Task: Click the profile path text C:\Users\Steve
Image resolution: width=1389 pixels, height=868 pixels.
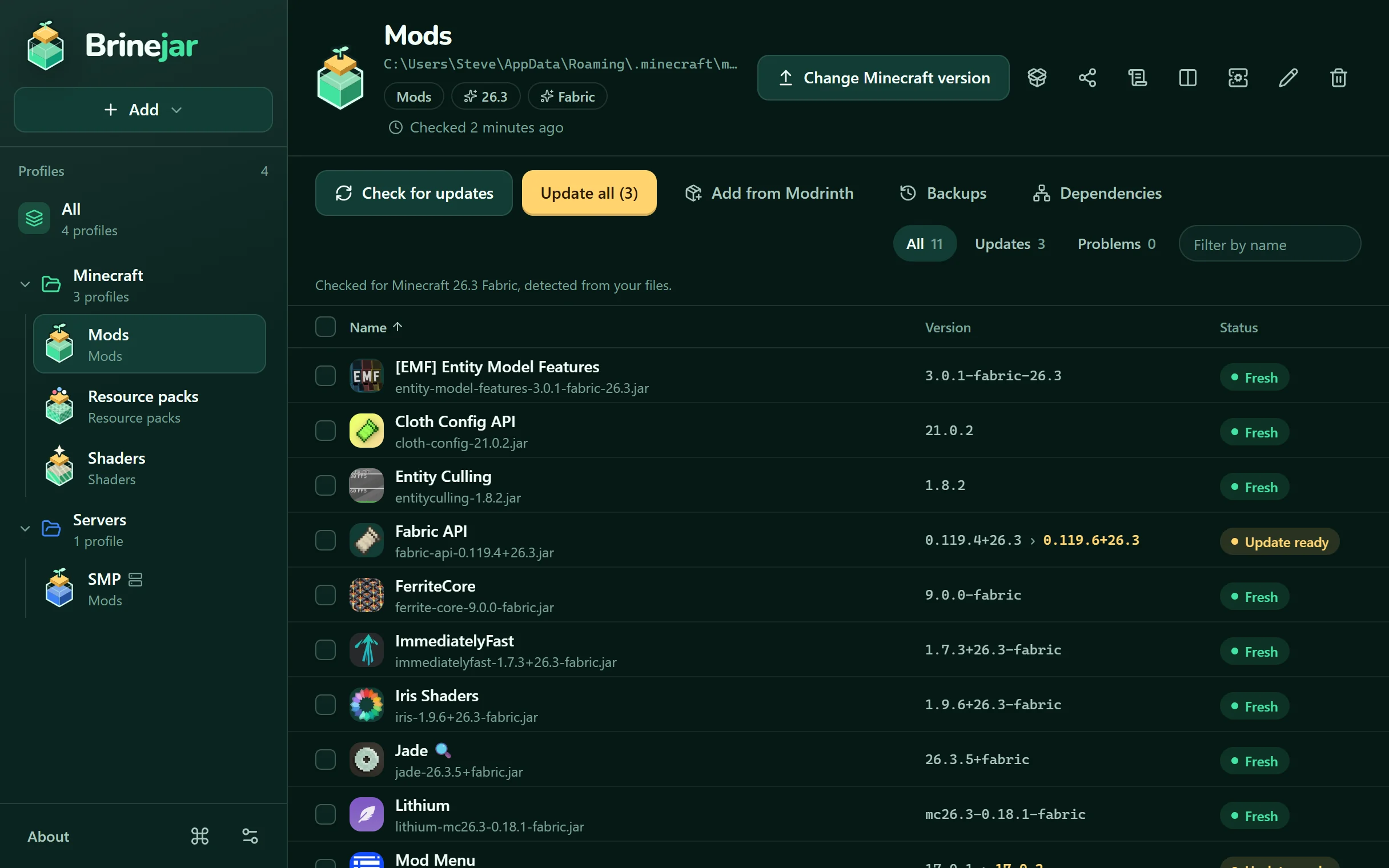Action: click(560, 64)
